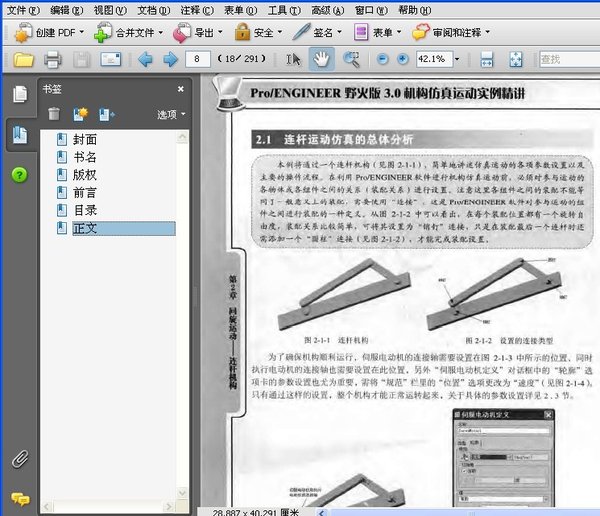
Task: Open the zoom percentage dropdown arrow
Action: pos(457,59)
